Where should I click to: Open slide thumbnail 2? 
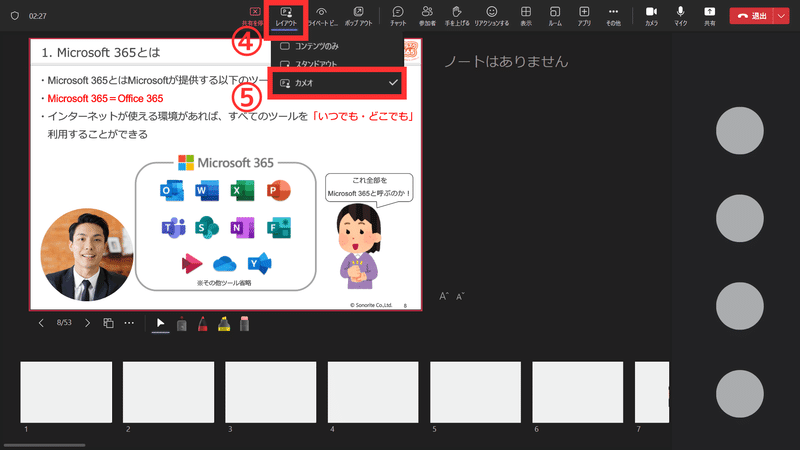pyautogui.click(x=168, y=392)
